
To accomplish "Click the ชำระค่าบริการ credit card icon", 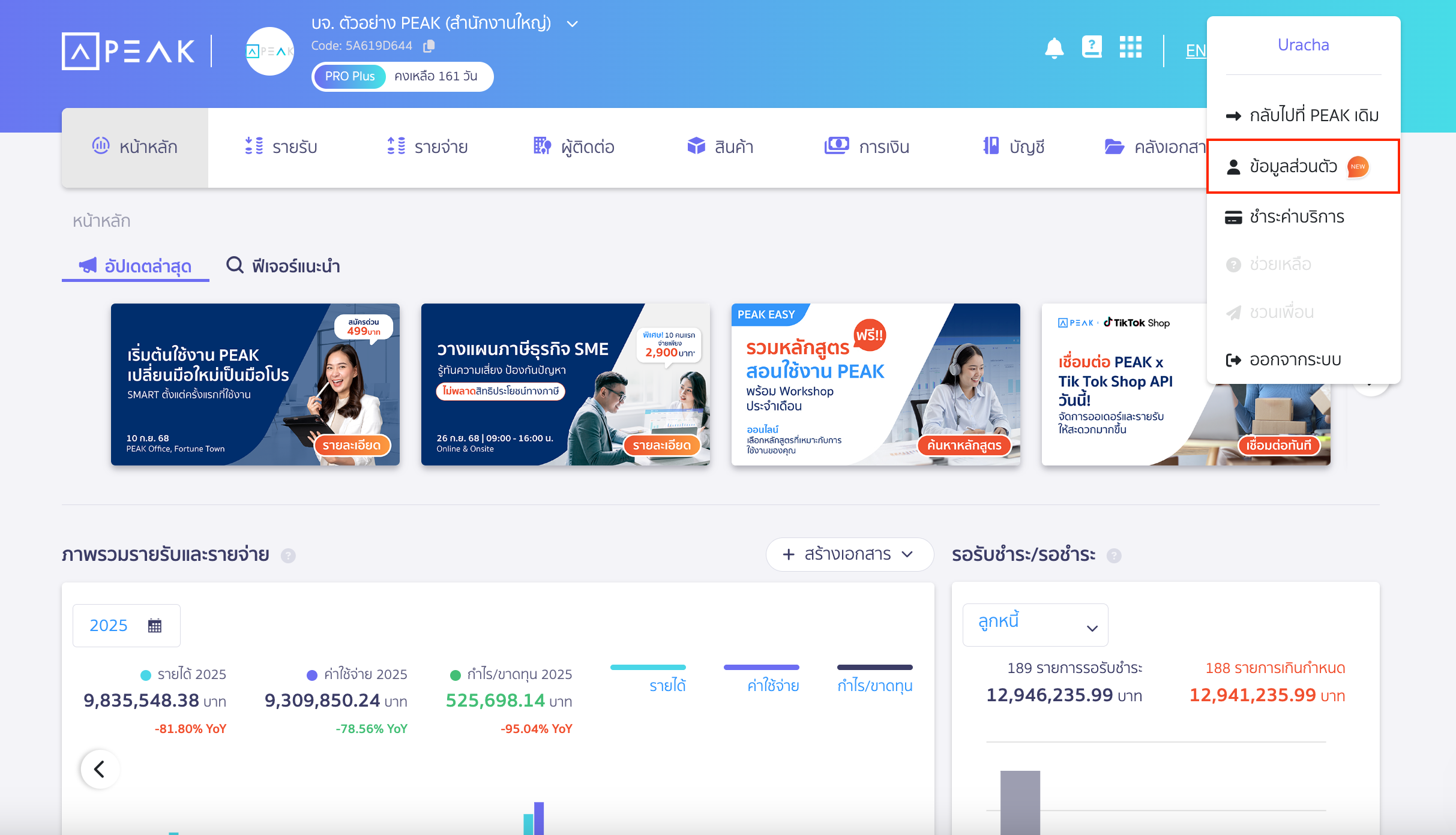I will [1233, 217].
